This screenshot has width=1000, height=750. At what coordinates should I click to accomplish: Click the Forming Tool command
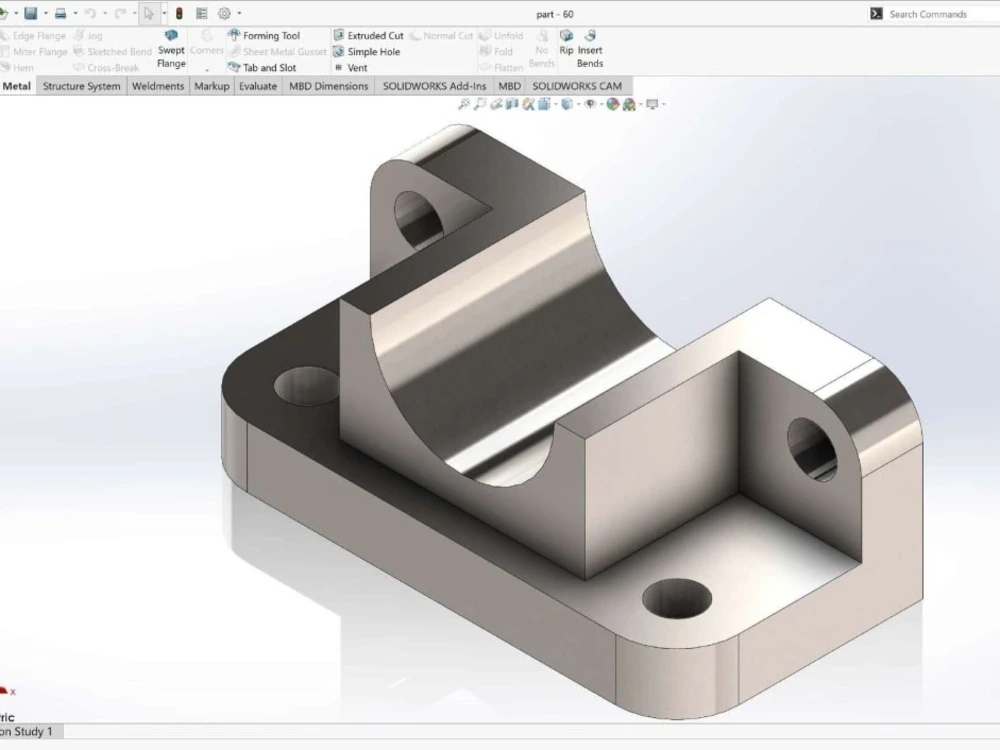coord(264,36)
